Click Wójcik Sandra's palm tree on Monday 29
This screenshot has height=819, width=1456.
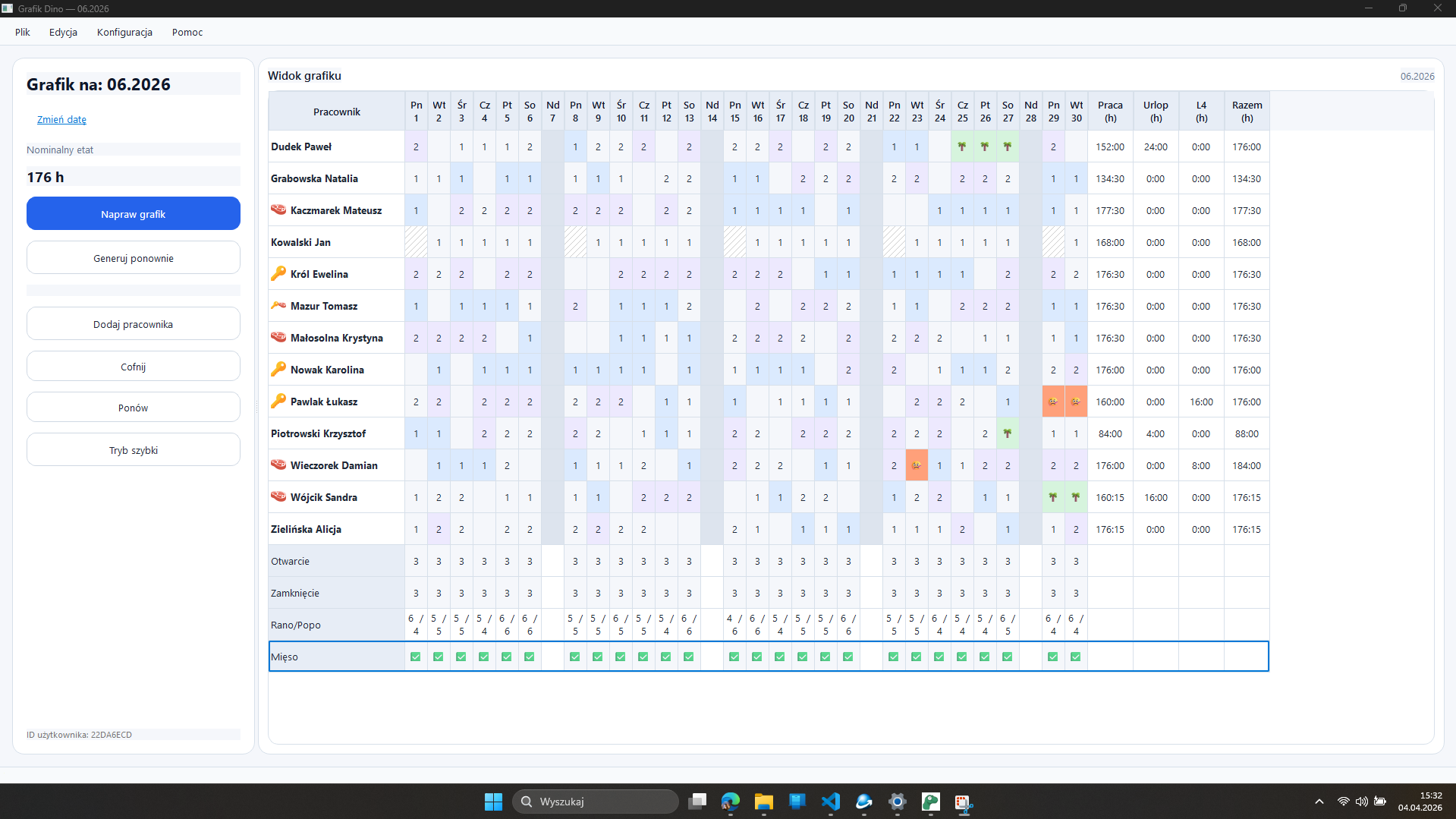[1053, 497]
